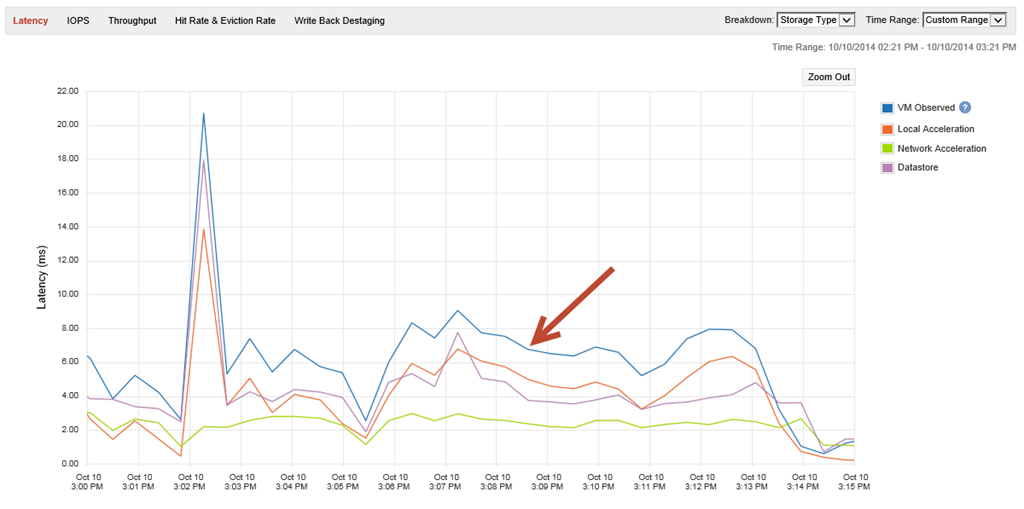
Task: Open the Breakdown Storage Type dropdown
Action: (815, 20)
